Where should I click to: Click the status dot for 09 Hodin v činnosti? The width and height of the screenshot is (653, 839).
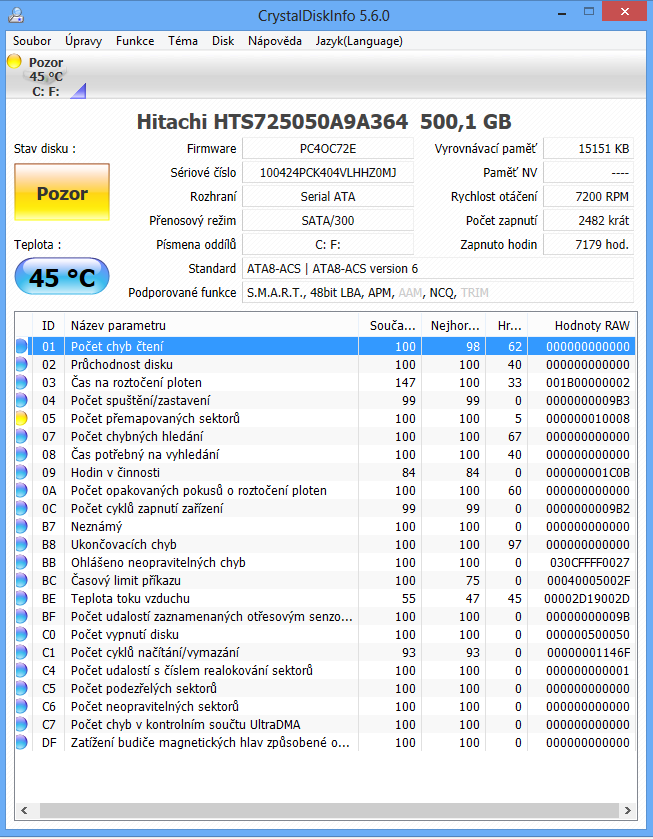coord(21,472)
